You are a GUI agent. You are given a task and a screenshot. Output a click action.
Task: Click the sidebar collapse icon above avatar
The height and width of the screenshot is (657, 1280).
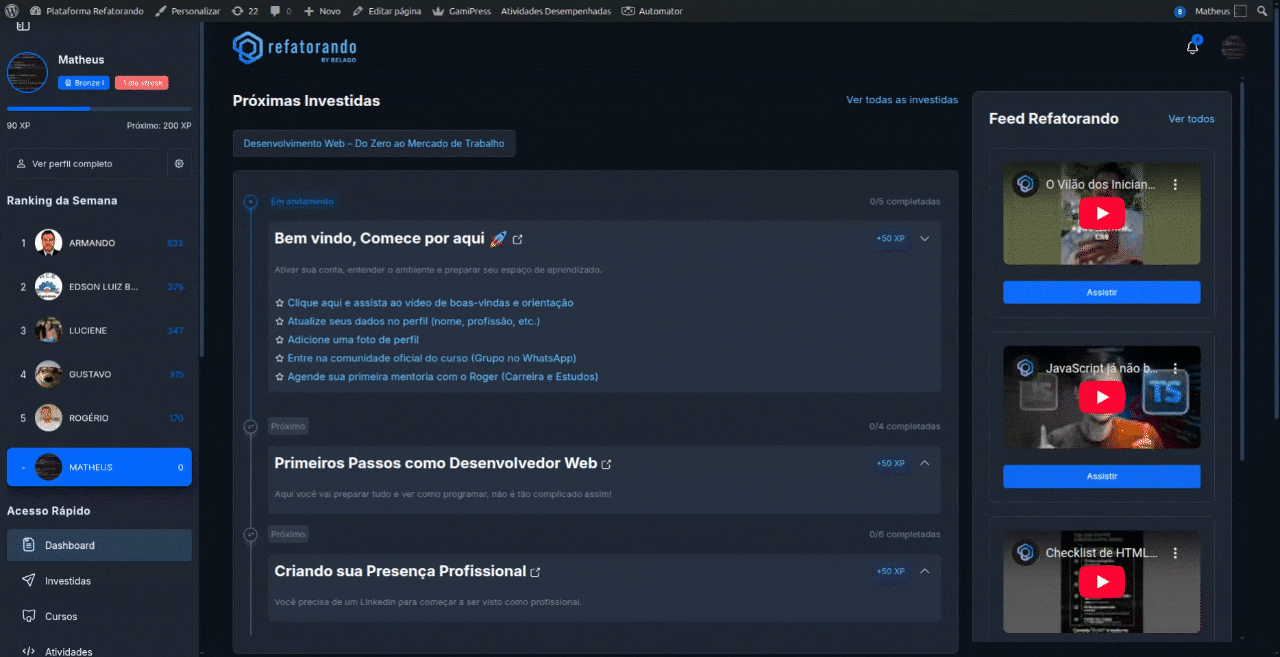[23, 25]
